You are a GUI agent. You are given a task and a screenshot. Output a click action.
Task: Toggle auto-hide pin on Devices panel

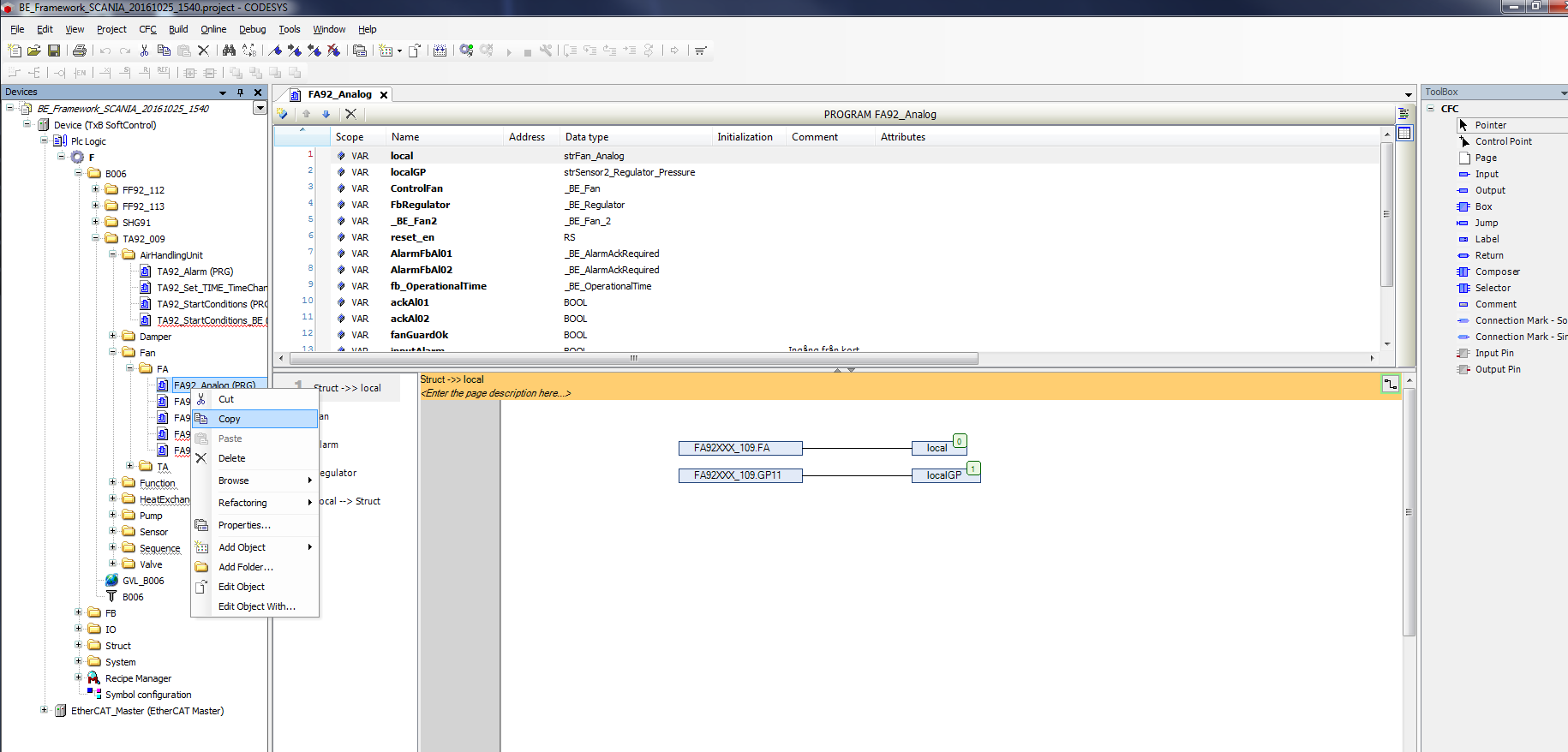tap(240, 92)
